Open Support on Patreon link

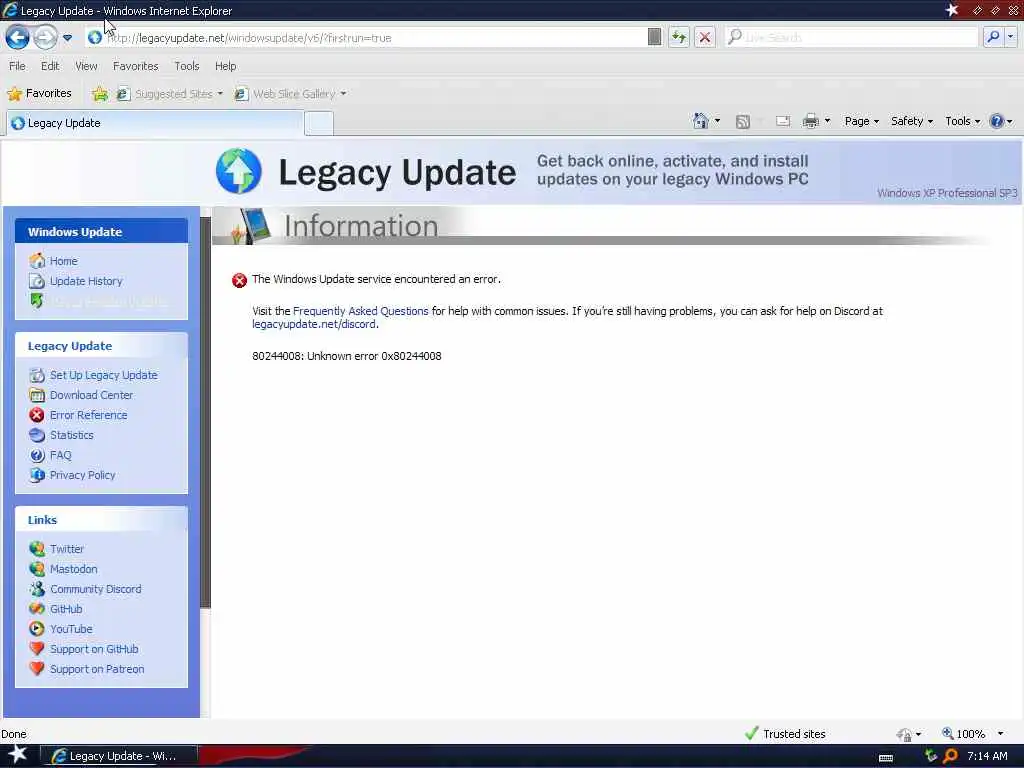(x=97, y=669)
